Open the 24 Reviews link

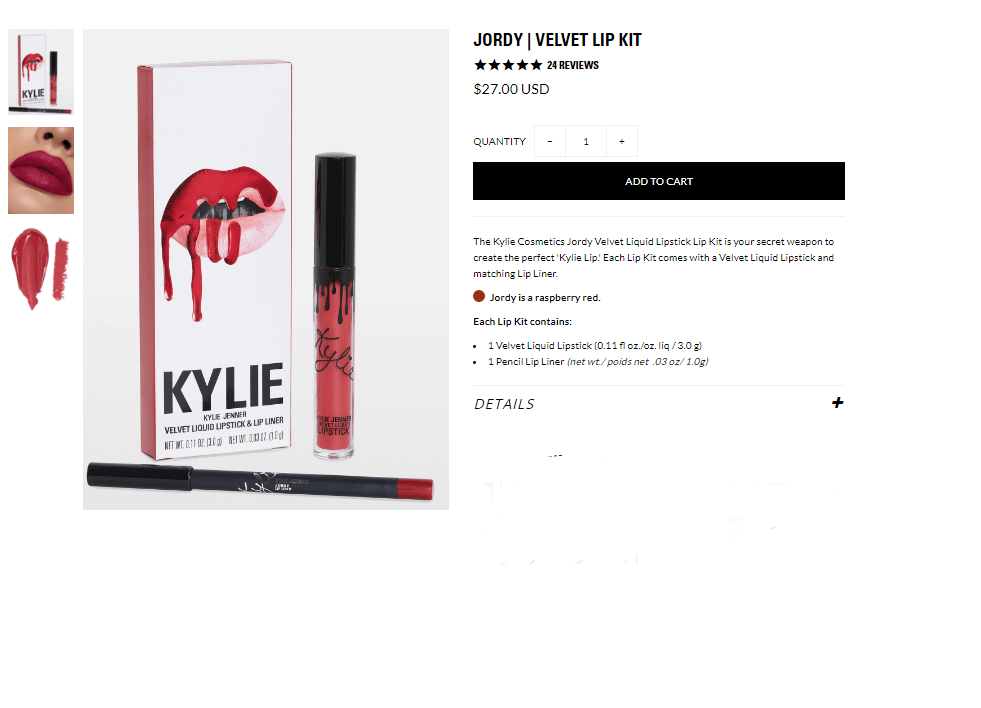click(572, 65)
